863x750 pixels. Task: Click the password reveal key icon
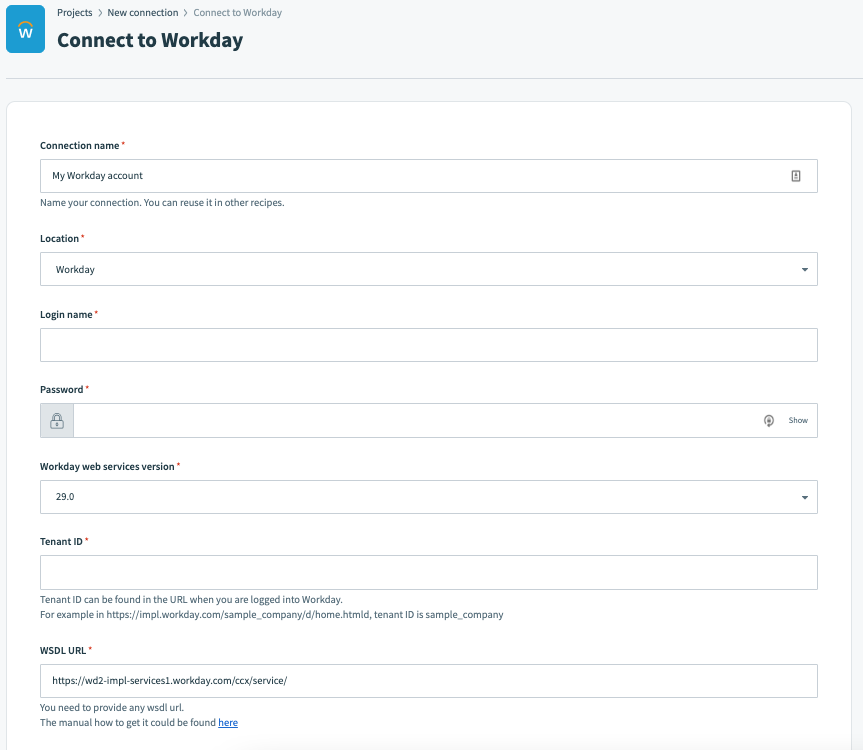(x=769, y=420)
